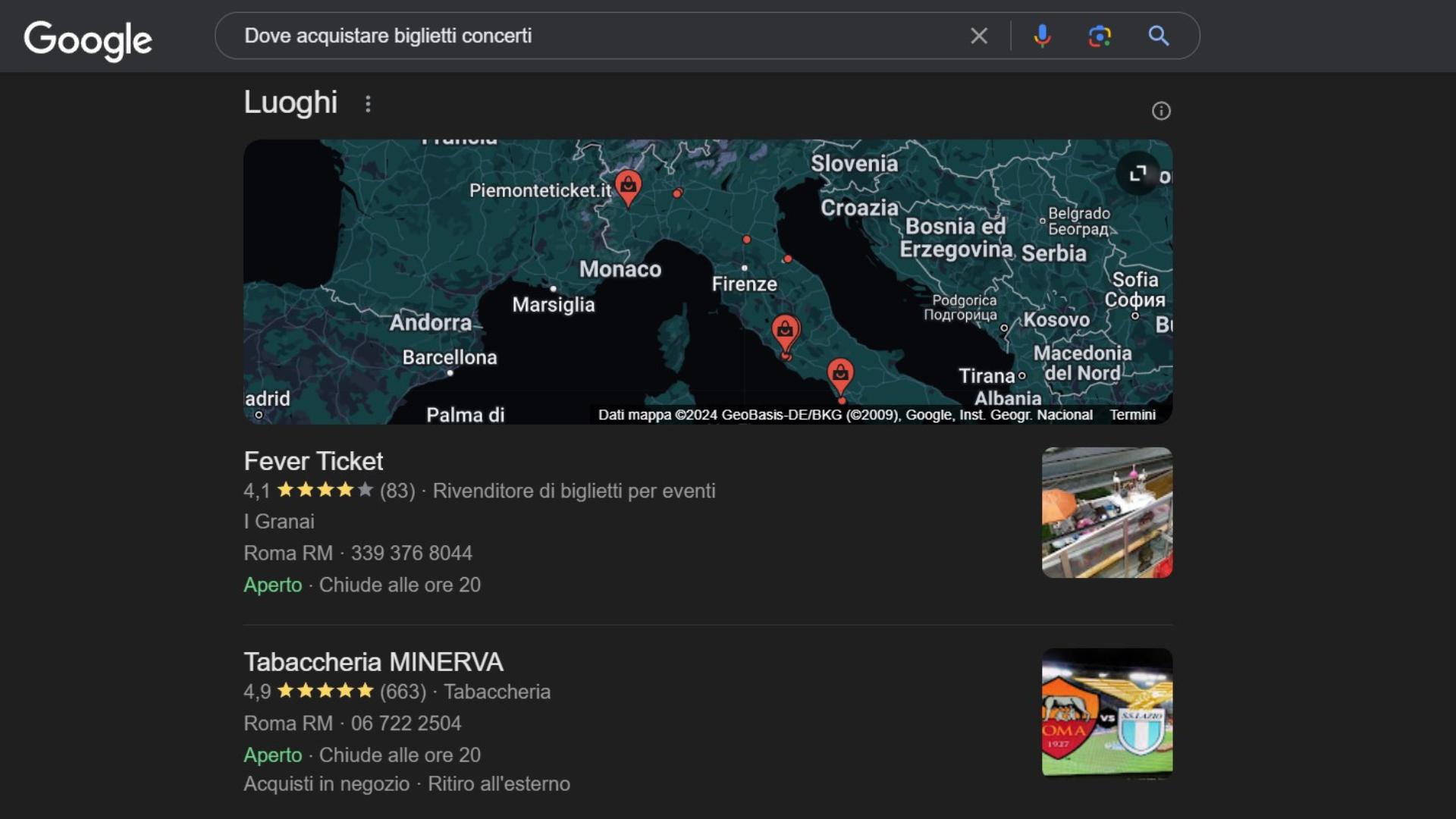
Task: Open Google Lens image search
Action: [1100, 36]
